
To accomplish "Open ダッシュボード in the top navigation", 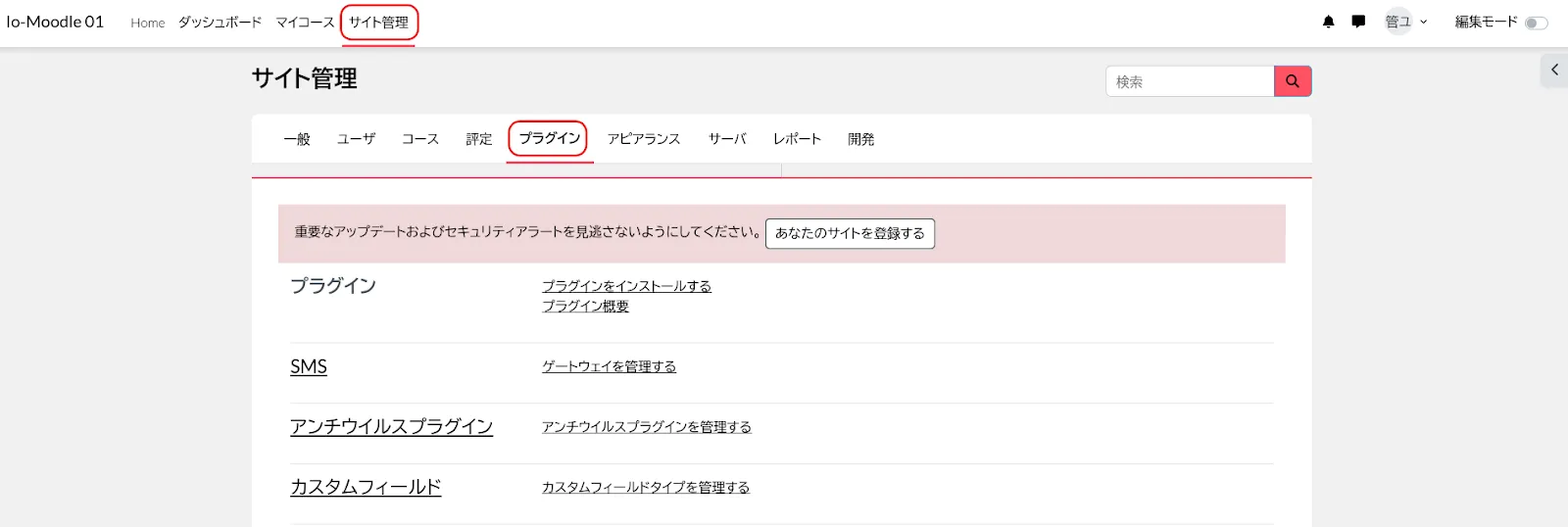I will click(x=220, y=23).
